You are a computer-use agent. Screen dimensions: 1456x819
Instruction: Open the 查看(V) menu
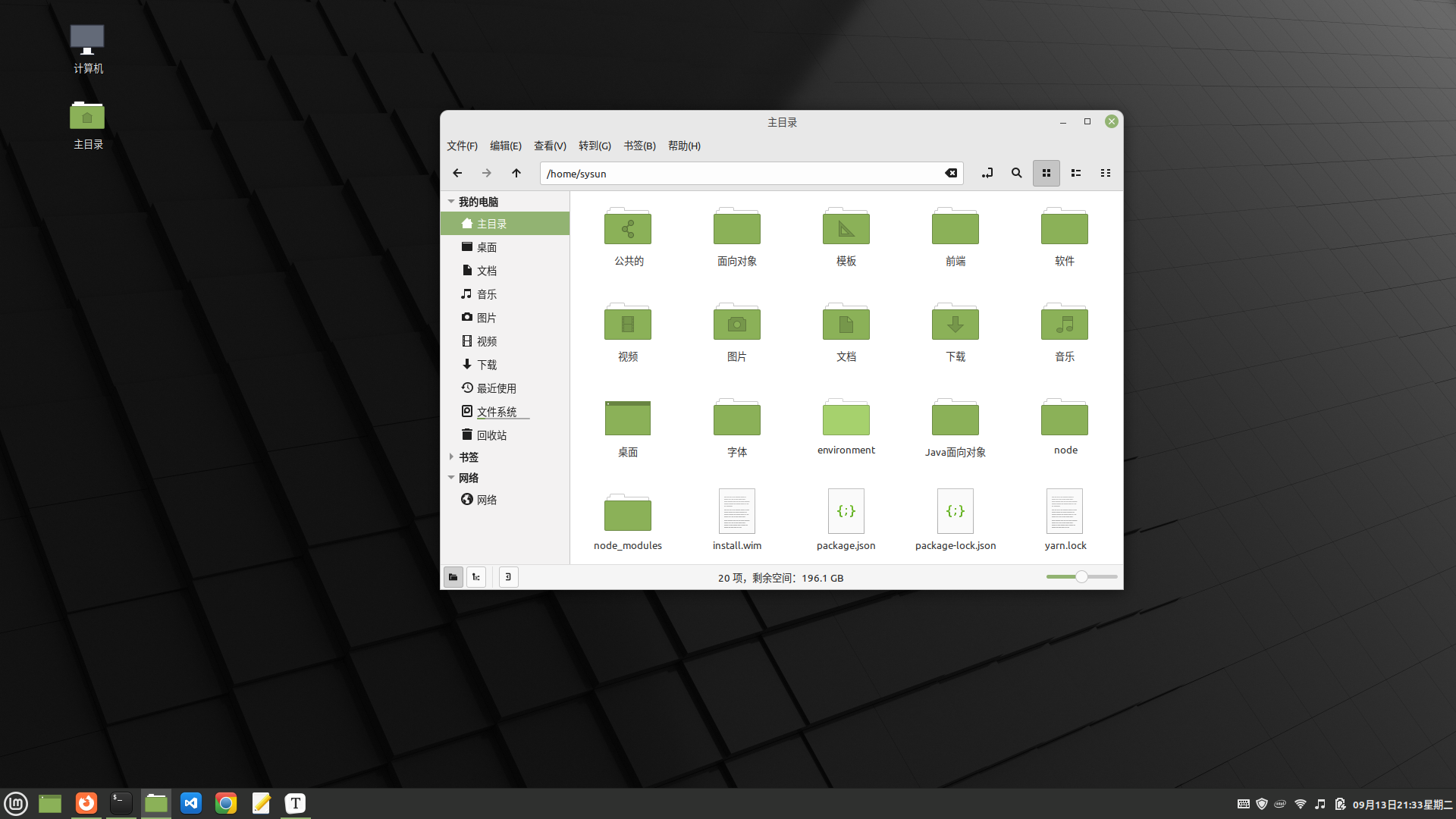549,146
